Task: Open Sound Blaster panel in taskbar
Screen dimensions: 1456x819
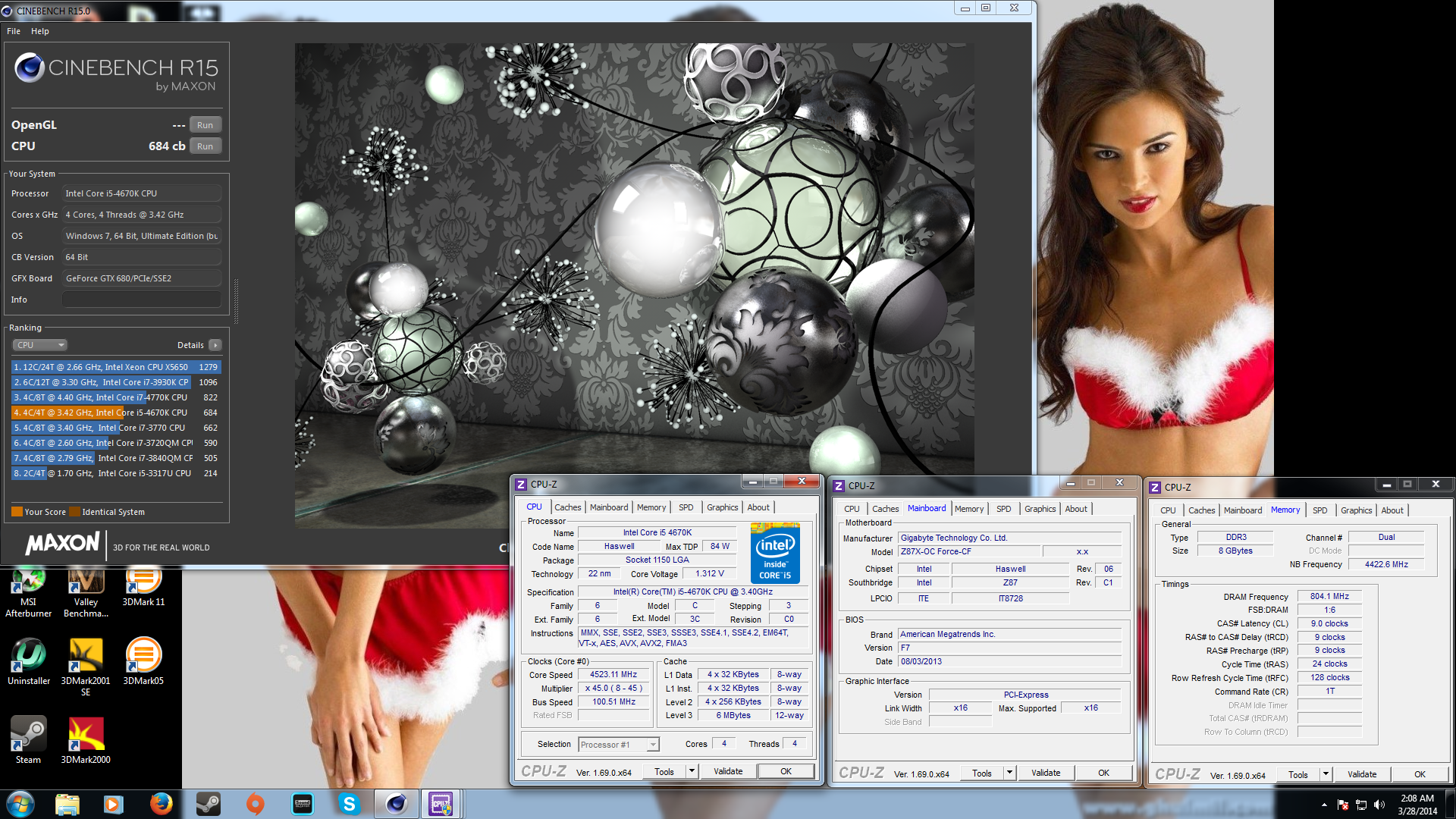Action: (x=302, y=804)
